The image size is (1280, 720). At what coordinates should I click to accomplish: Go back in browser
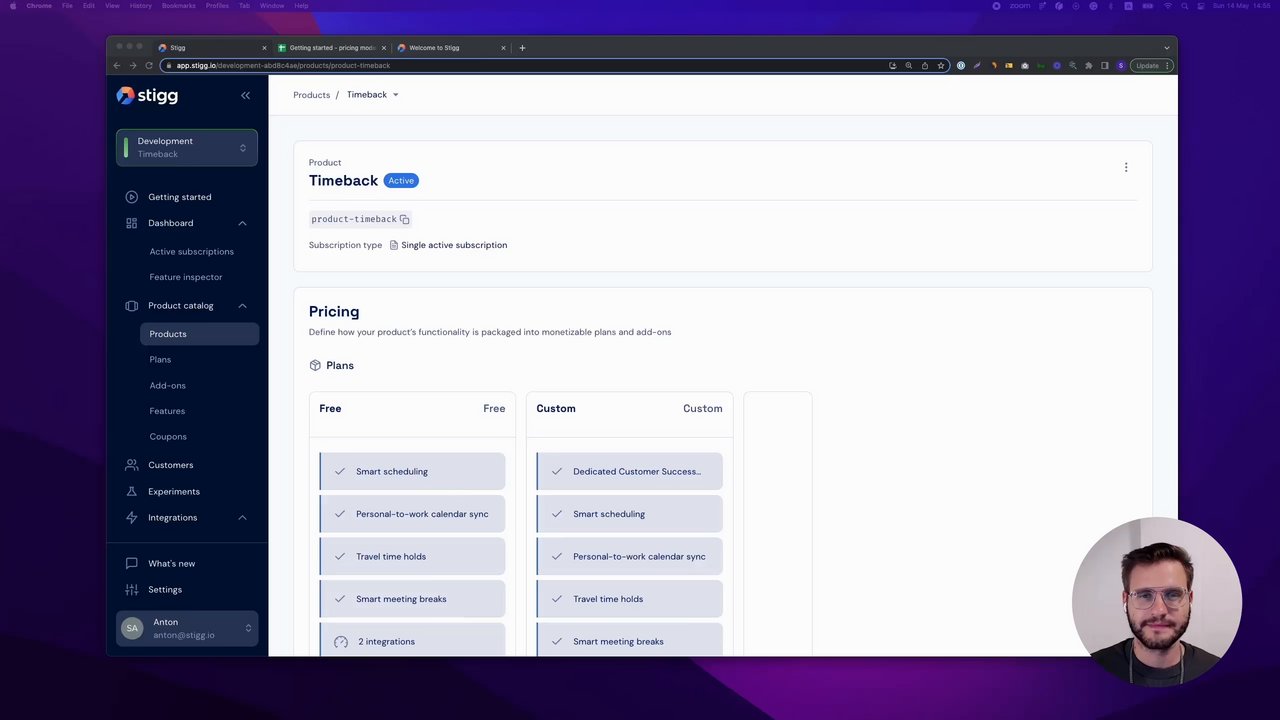tap(117, 66)
